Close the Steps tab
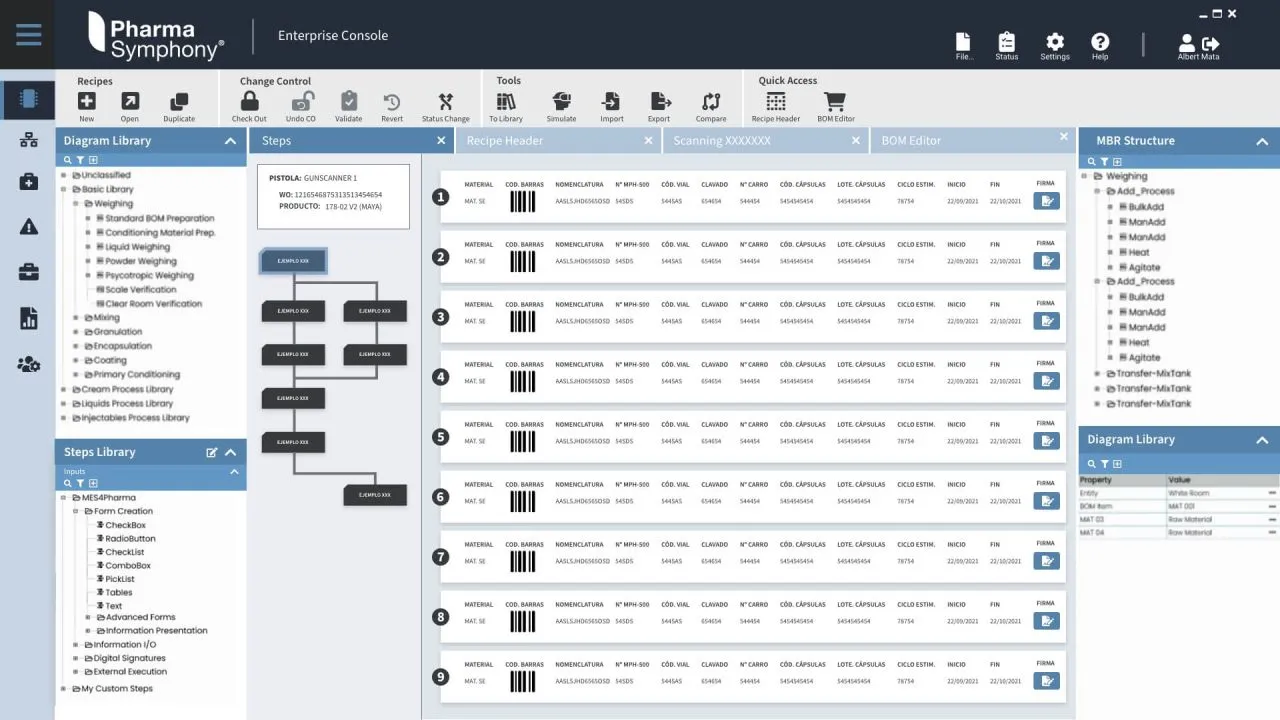 [441, 141]
